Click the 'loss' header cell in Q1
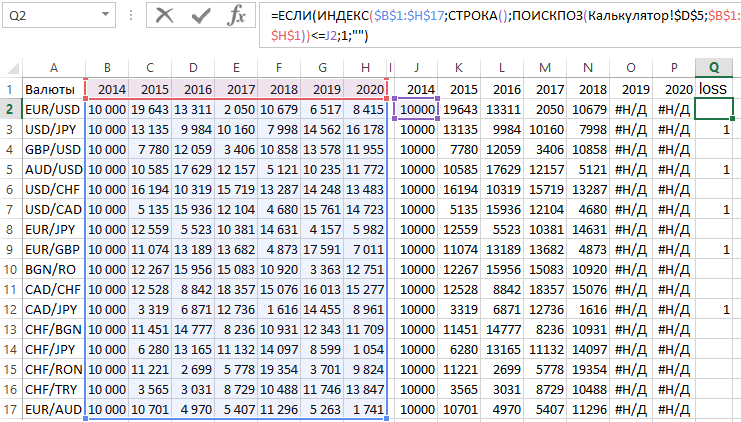Image resolution: width=741 pixels, height=422 pixels. pyautogui.click(x=714, y=89)
